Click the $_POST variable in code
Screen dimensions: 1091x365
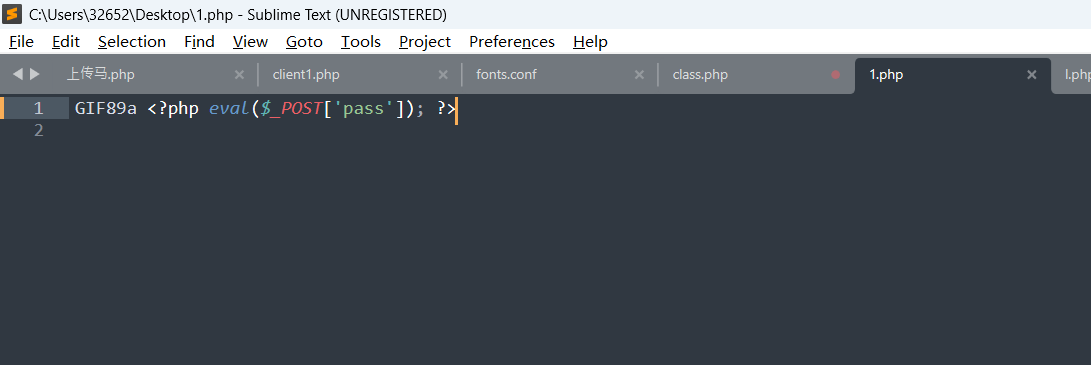291,108
